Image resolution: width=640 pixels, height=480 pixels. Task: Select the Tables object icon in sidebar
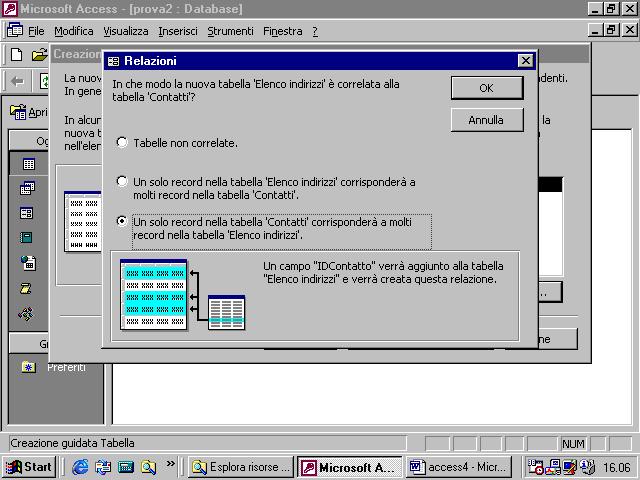pyautogui.click(x=29, y=164)
